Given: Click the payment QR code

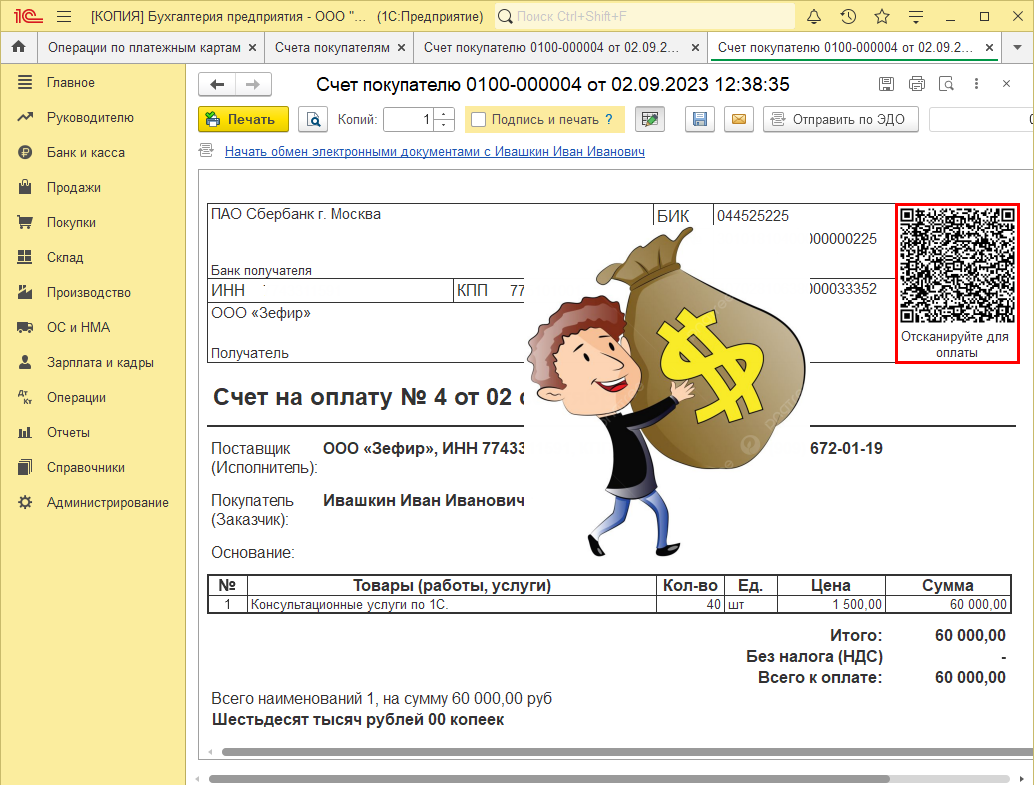Looking at the screenshot, I should (x=957, y=265).
